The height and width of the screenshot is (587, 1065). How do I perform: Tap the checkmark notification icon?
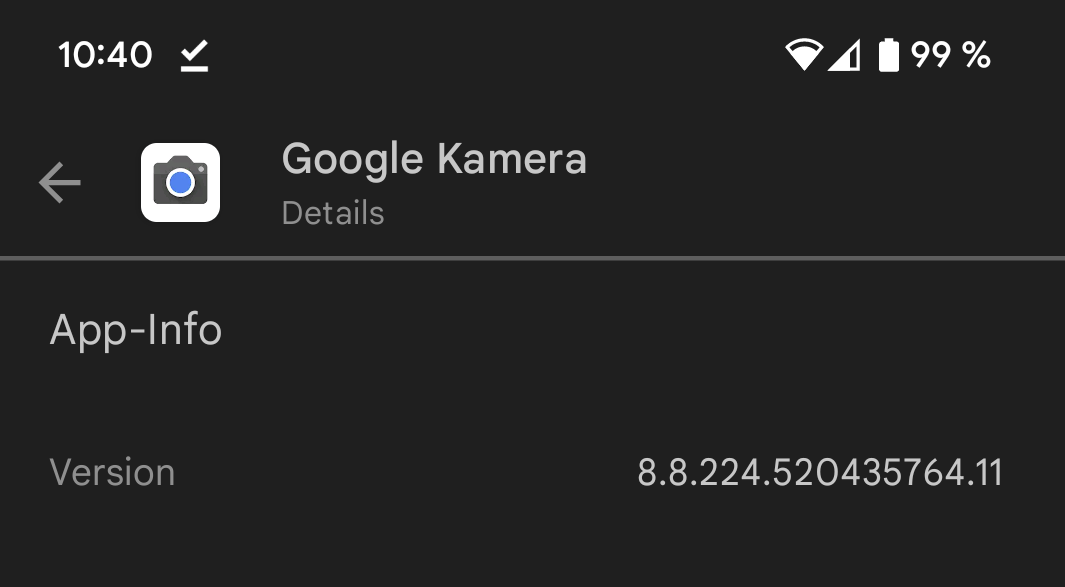pos(194,57)
